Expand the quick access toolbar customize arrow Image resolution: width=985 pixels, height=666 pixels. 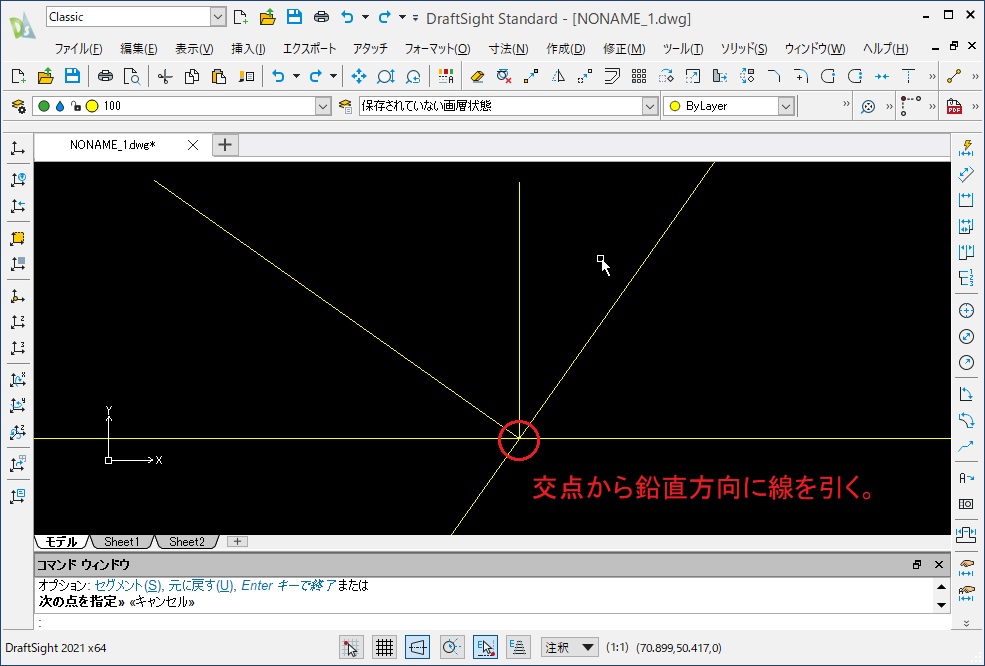tap(415, 18)
